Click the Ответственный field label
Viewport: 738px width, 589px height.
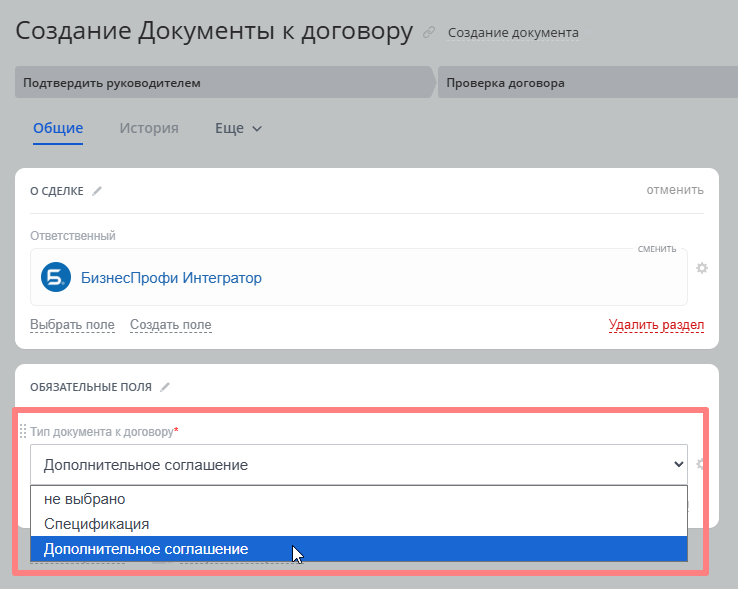pyautogui.click(x=73, y=235)
